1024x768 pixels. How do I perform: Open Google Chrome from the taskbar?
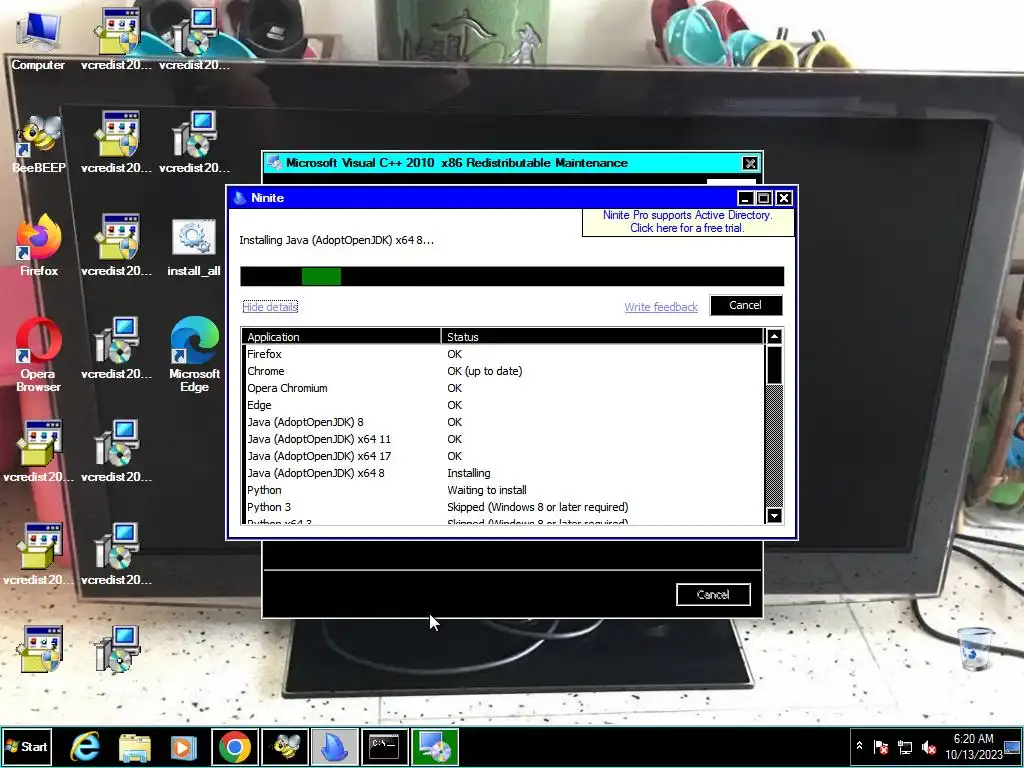(x=235, y=747)
